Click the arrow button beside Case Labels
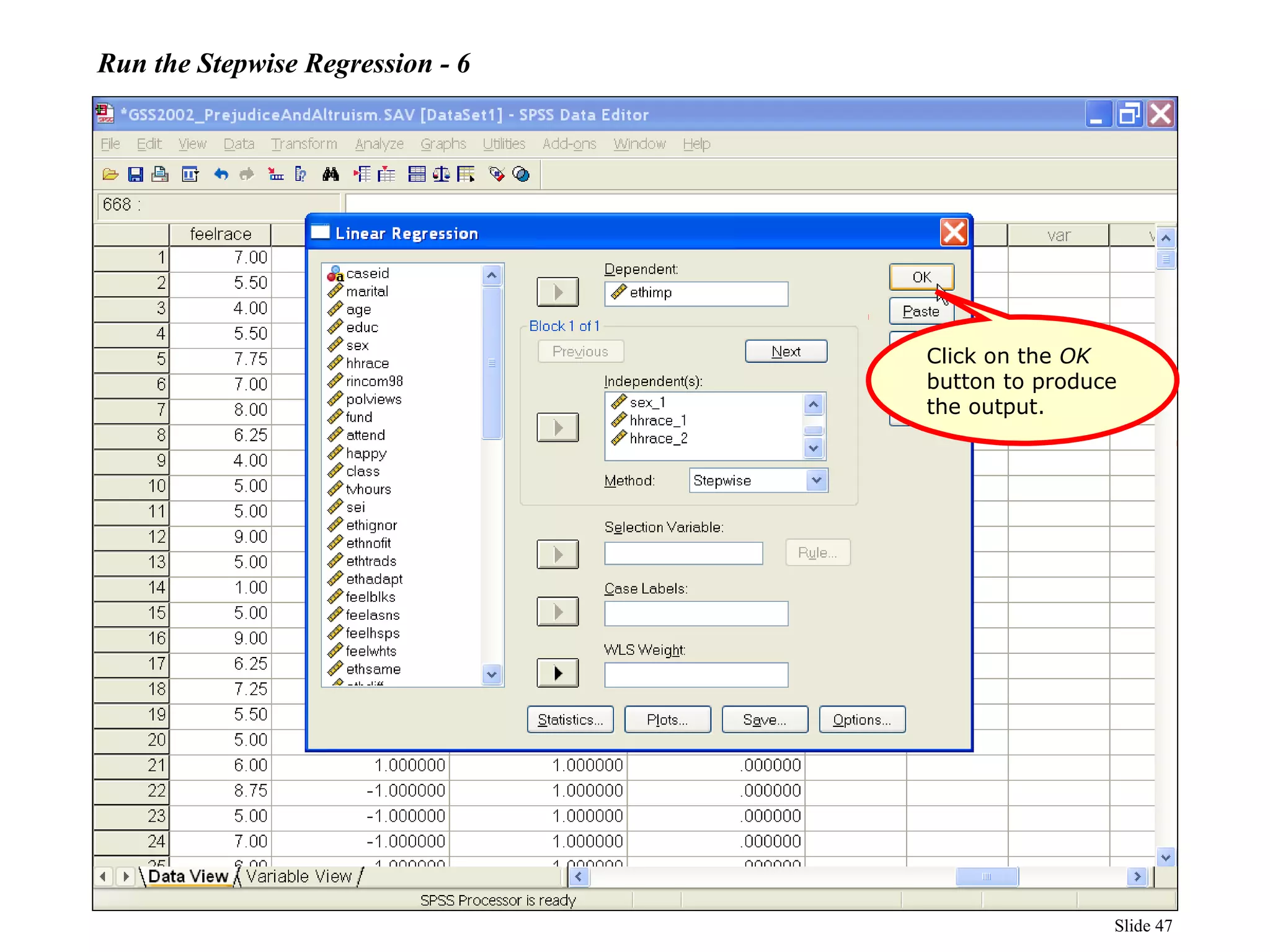Screen dimensions: 1270x952 557,612
